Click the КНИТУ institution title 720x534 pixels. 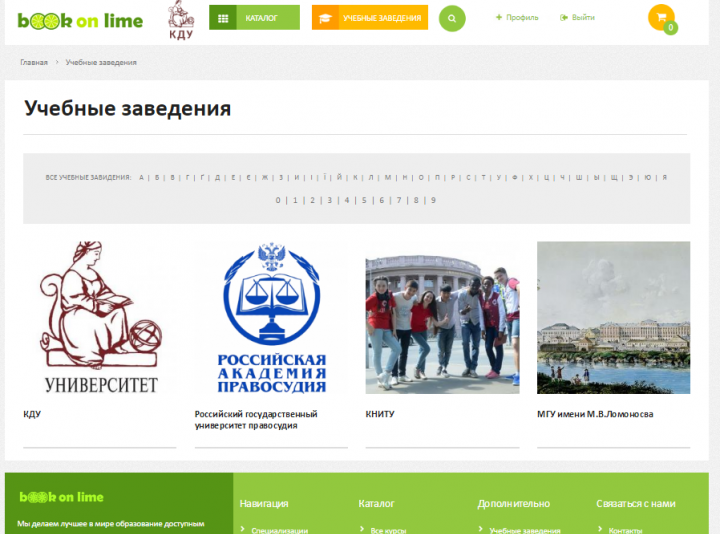point(380,414)
